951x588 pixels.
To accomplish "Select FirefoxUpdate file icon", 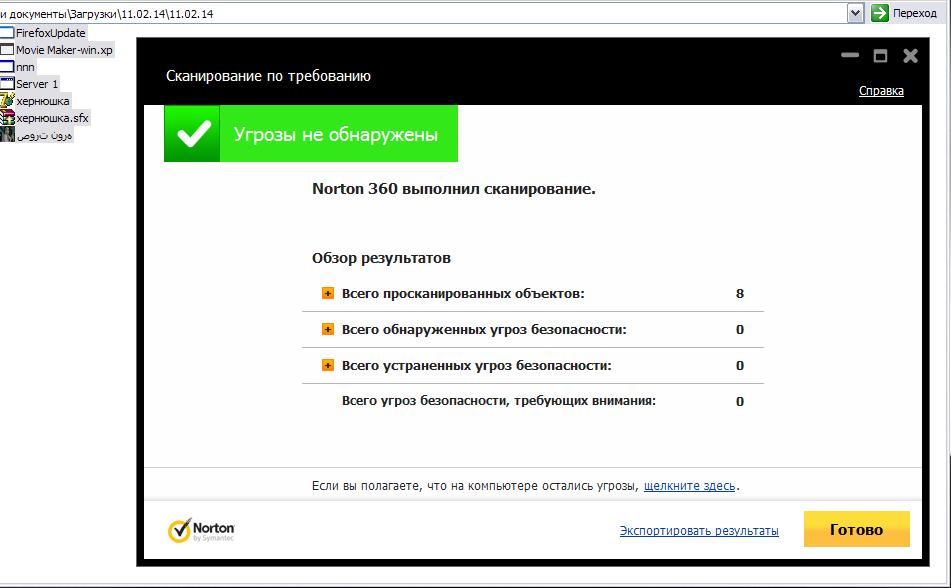I will (7, 33).
